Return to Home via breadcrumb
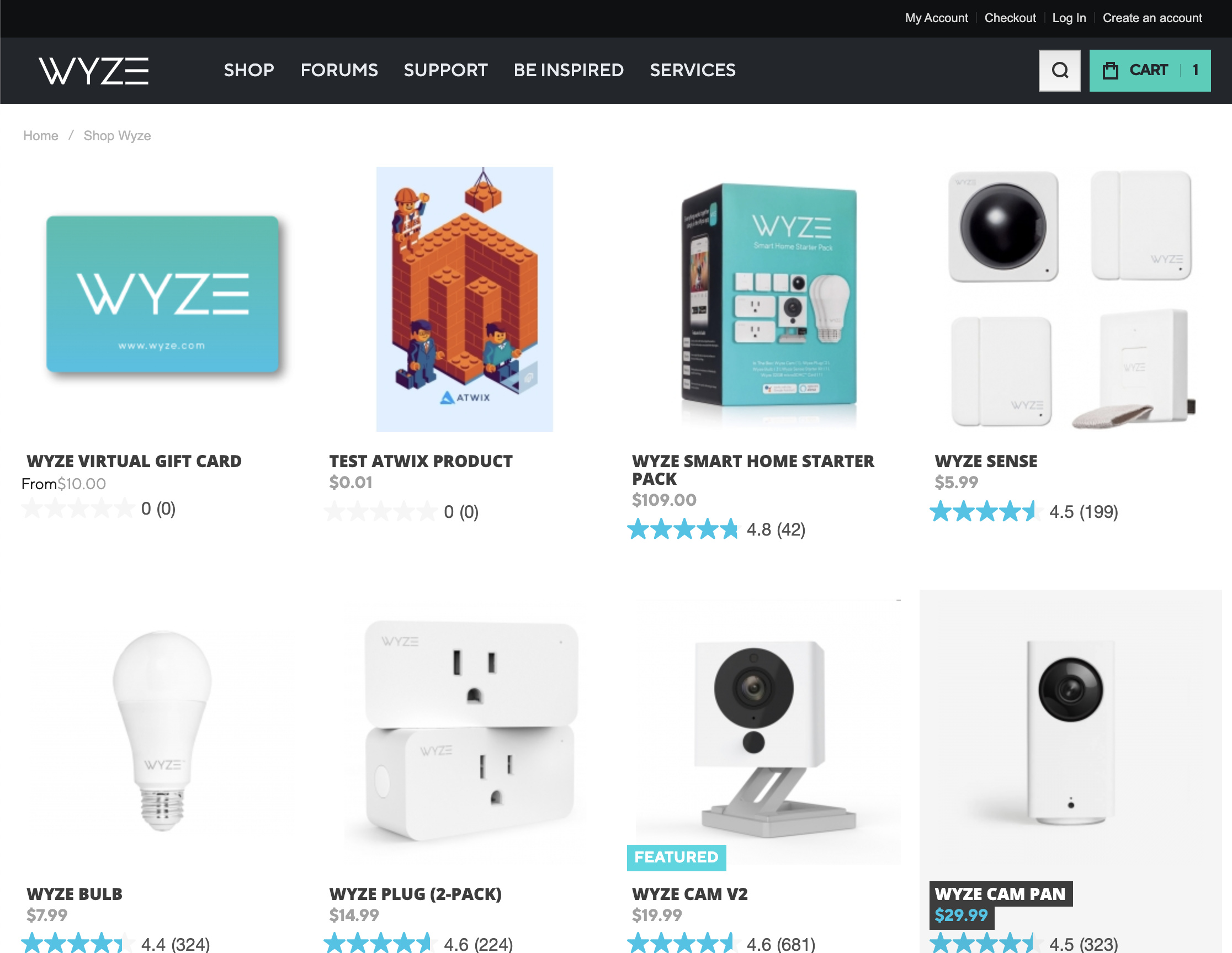Screen dimensions: 1232x953 tap(41, 136)
